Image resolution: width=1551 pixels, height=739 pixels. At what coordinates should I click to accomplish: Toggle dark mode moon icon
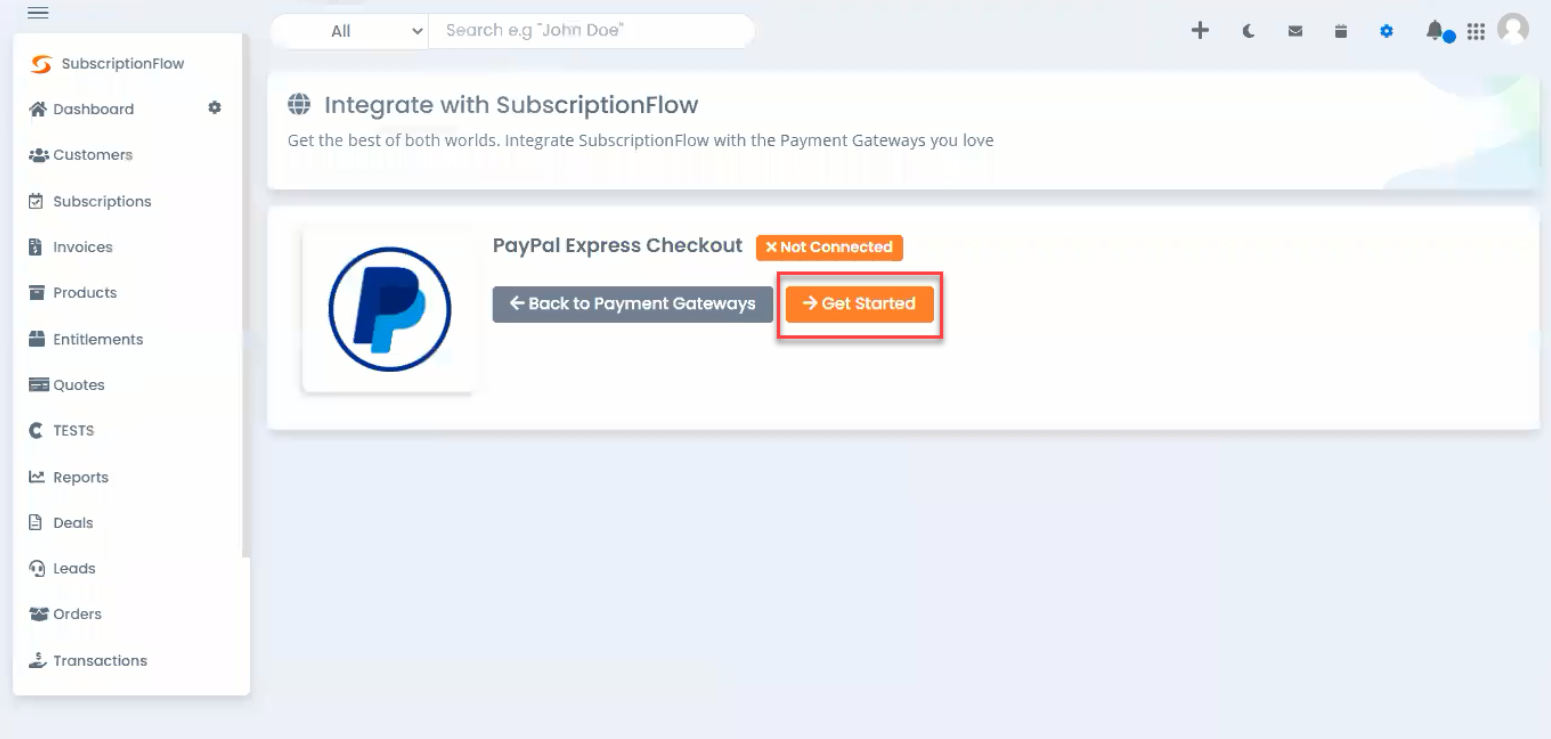click(x=1249, y=31)
